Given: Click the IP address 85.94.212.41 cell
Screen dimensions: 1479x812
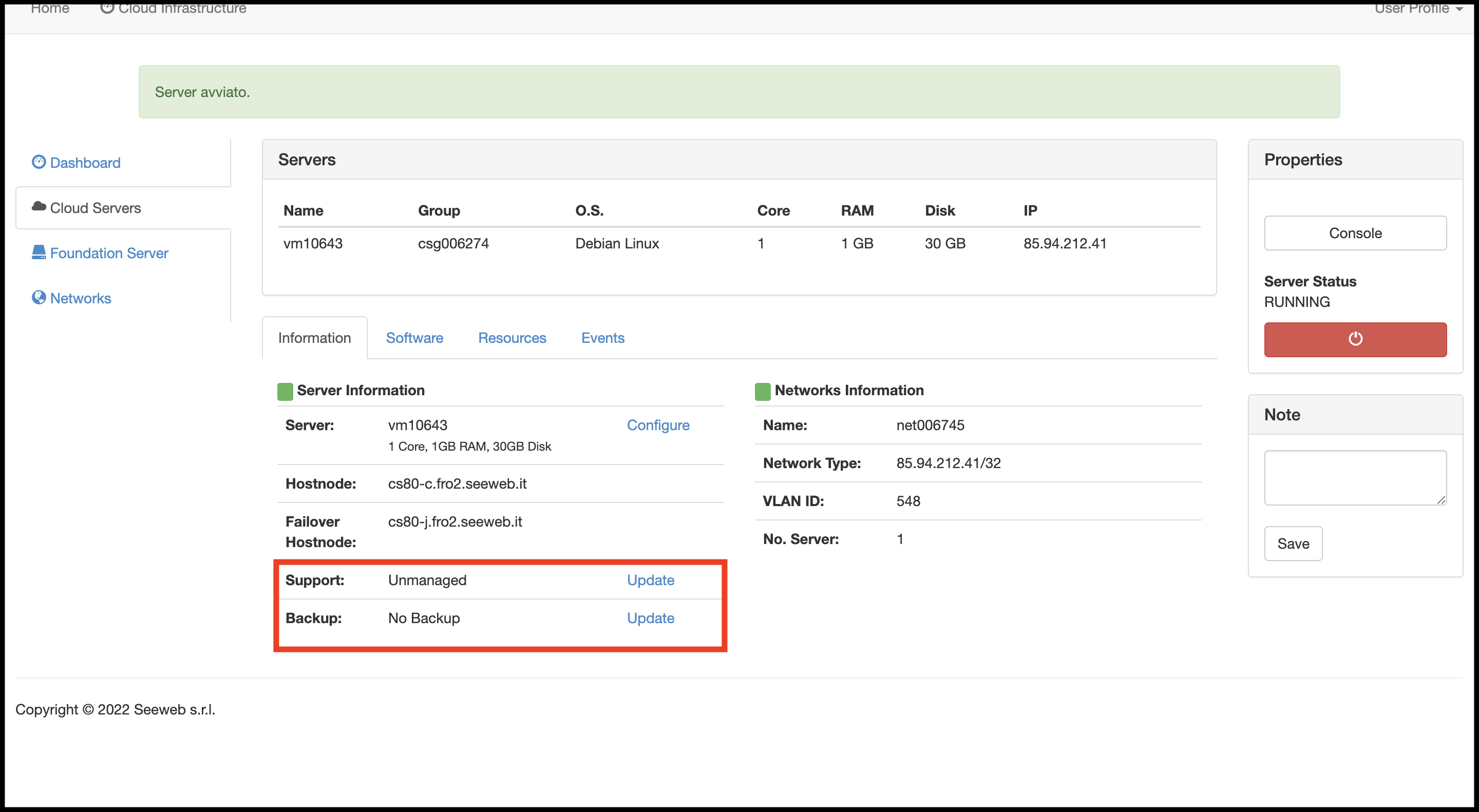Looking at the screenshot, I should [1065, 243].
